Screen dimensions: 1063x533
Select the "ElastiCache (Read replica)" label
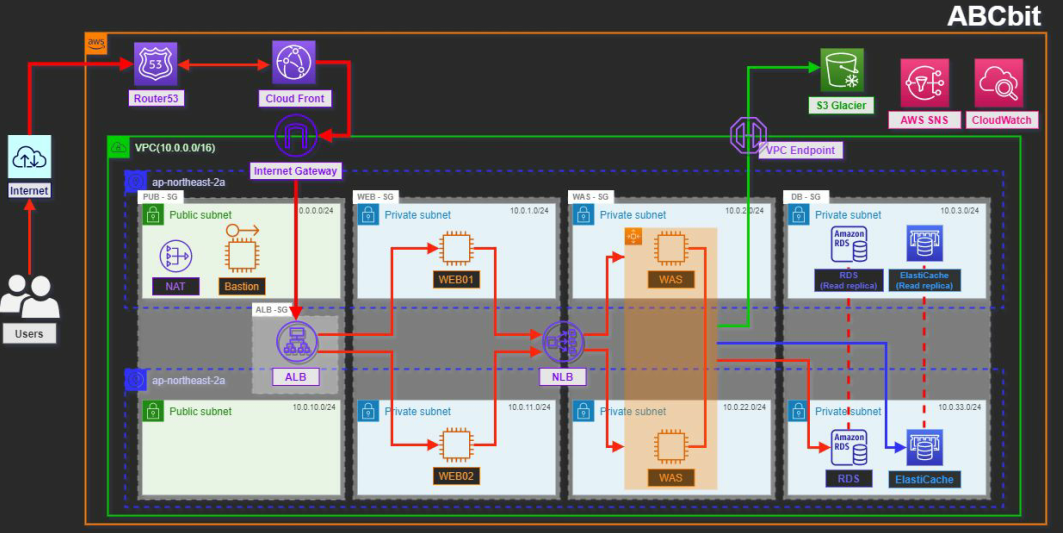pos(925,280)
